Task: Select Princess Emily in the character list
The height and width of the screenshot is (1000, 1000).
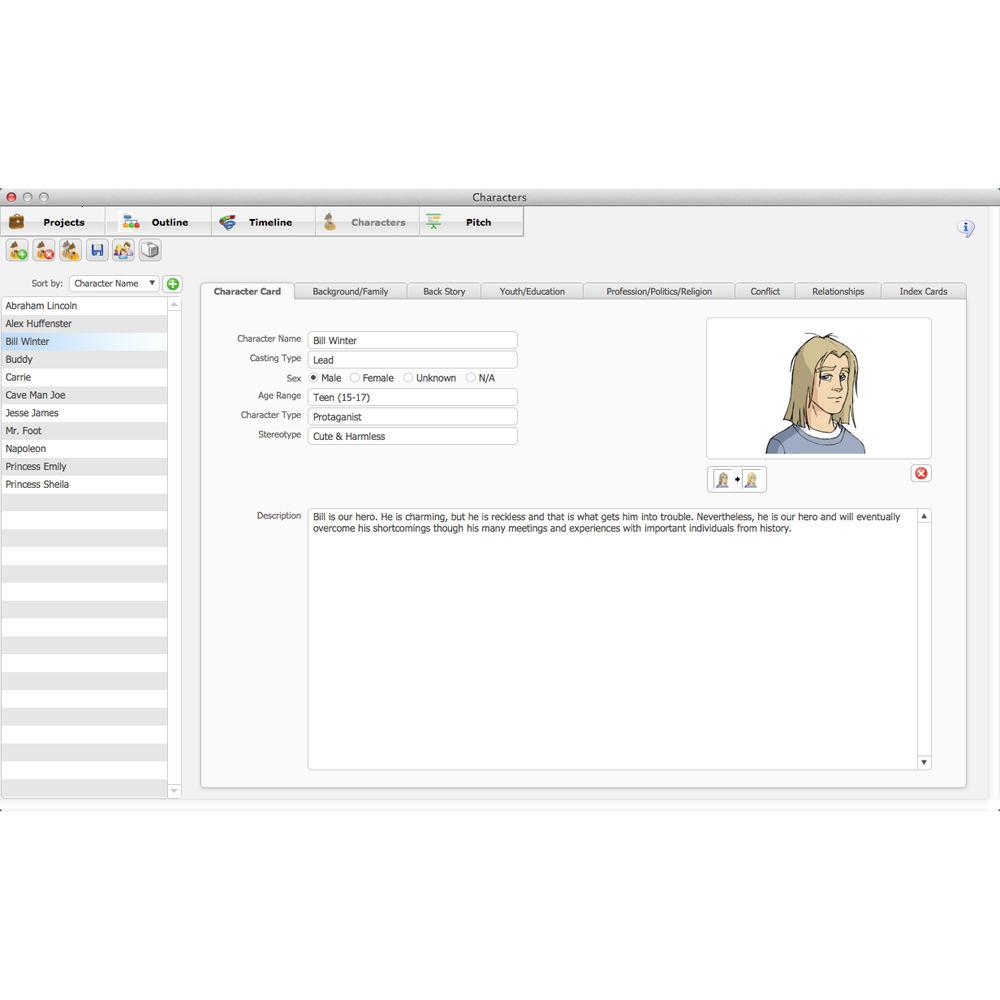Action: pyautogui.click(x=36, y=467)
